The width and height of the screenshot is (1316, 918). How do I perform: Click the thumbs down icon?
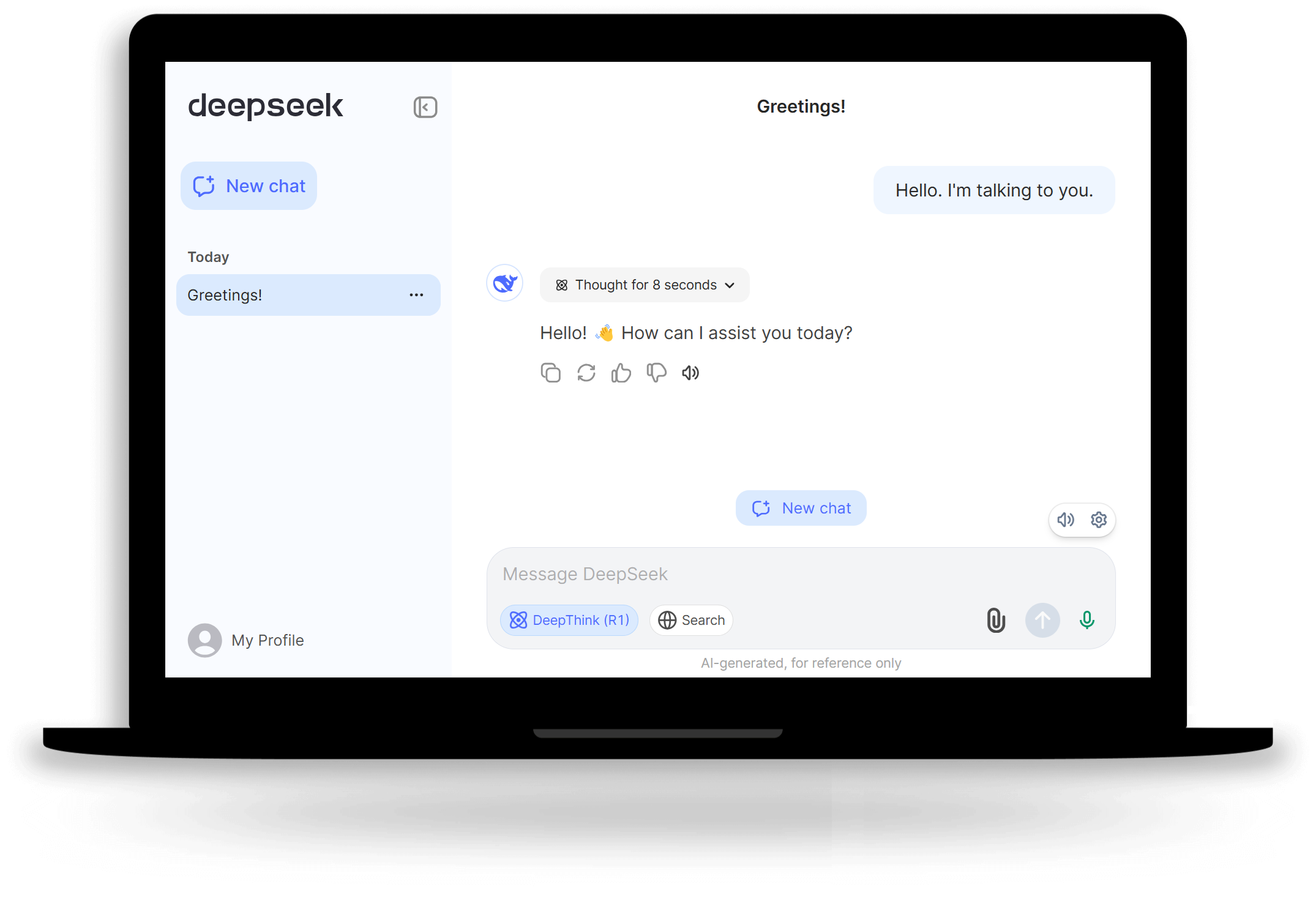tap(655, 372)
